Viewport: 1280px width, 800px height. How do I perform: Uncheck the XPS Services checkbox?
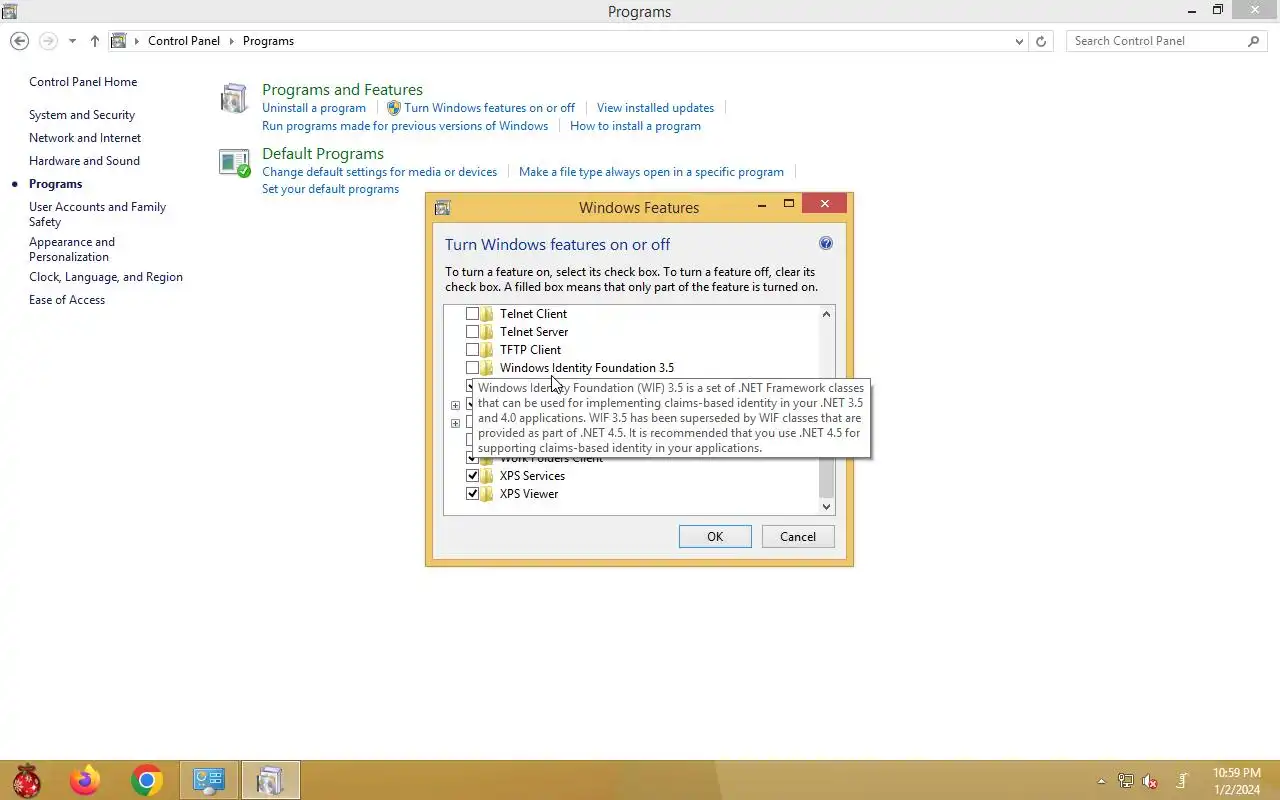click(472, 476)
